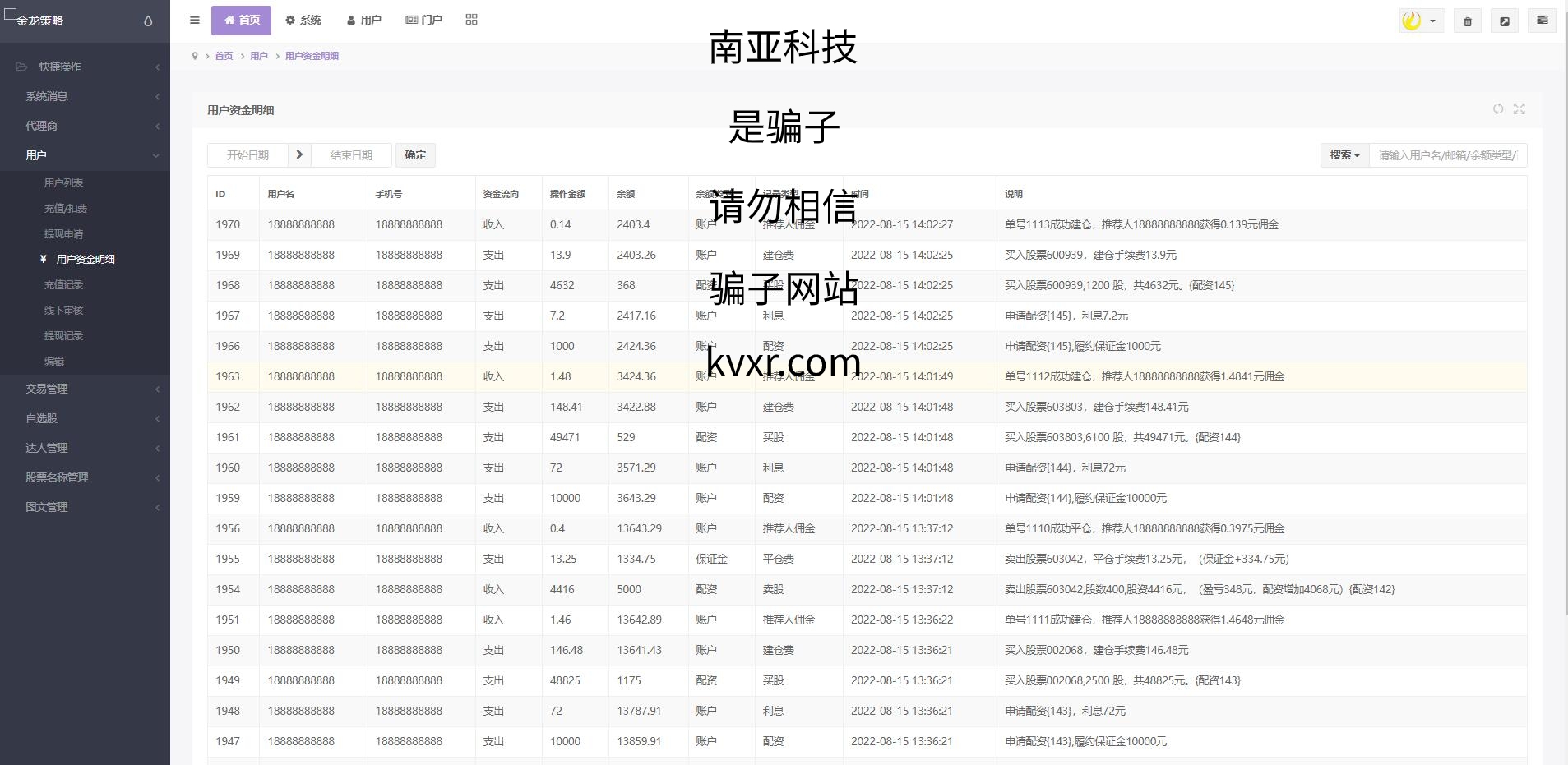Viewport: 1568px width, 765px height.
Task: Click the trash clear-cache icon
Action: click(1468, 21)
